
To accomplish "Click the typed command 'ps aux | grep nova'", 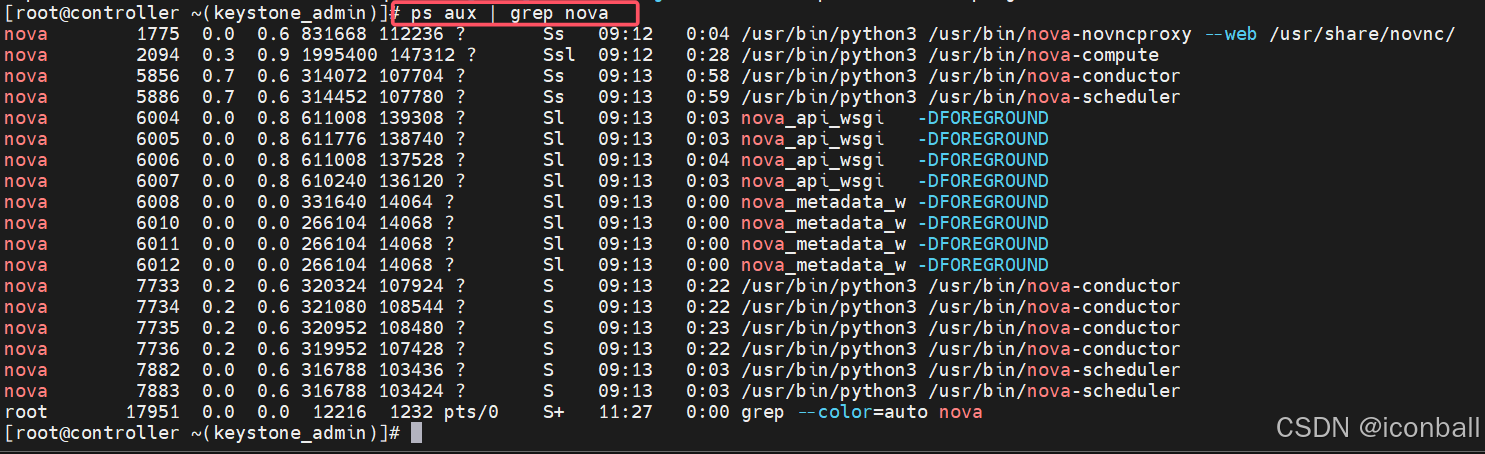I will [509, 13].
